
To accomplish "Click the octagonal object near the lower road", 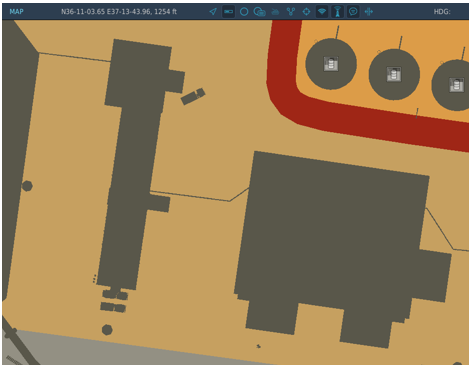I will point(107,330).
